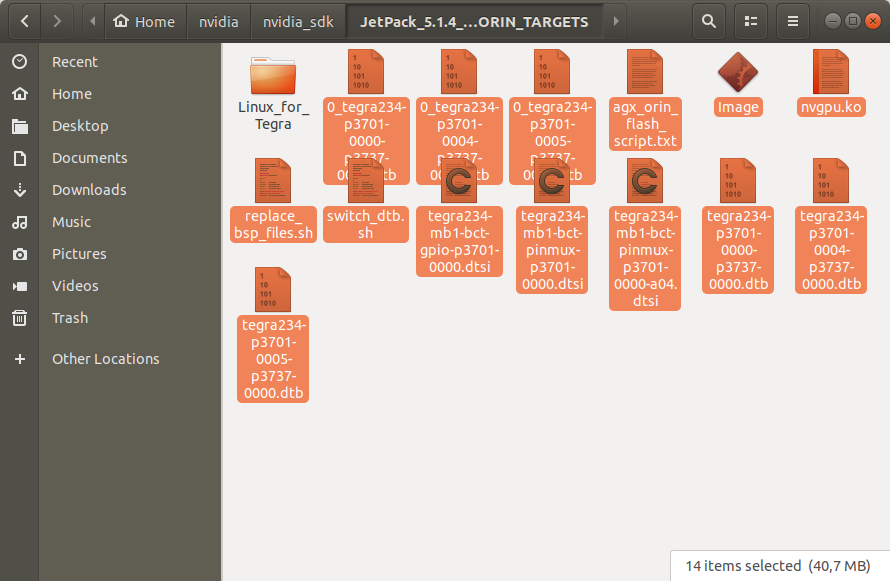Go forward to the next folder
The height and width of the screenshot is (581, 890).
pyautogui.click(x=57, y=22)
